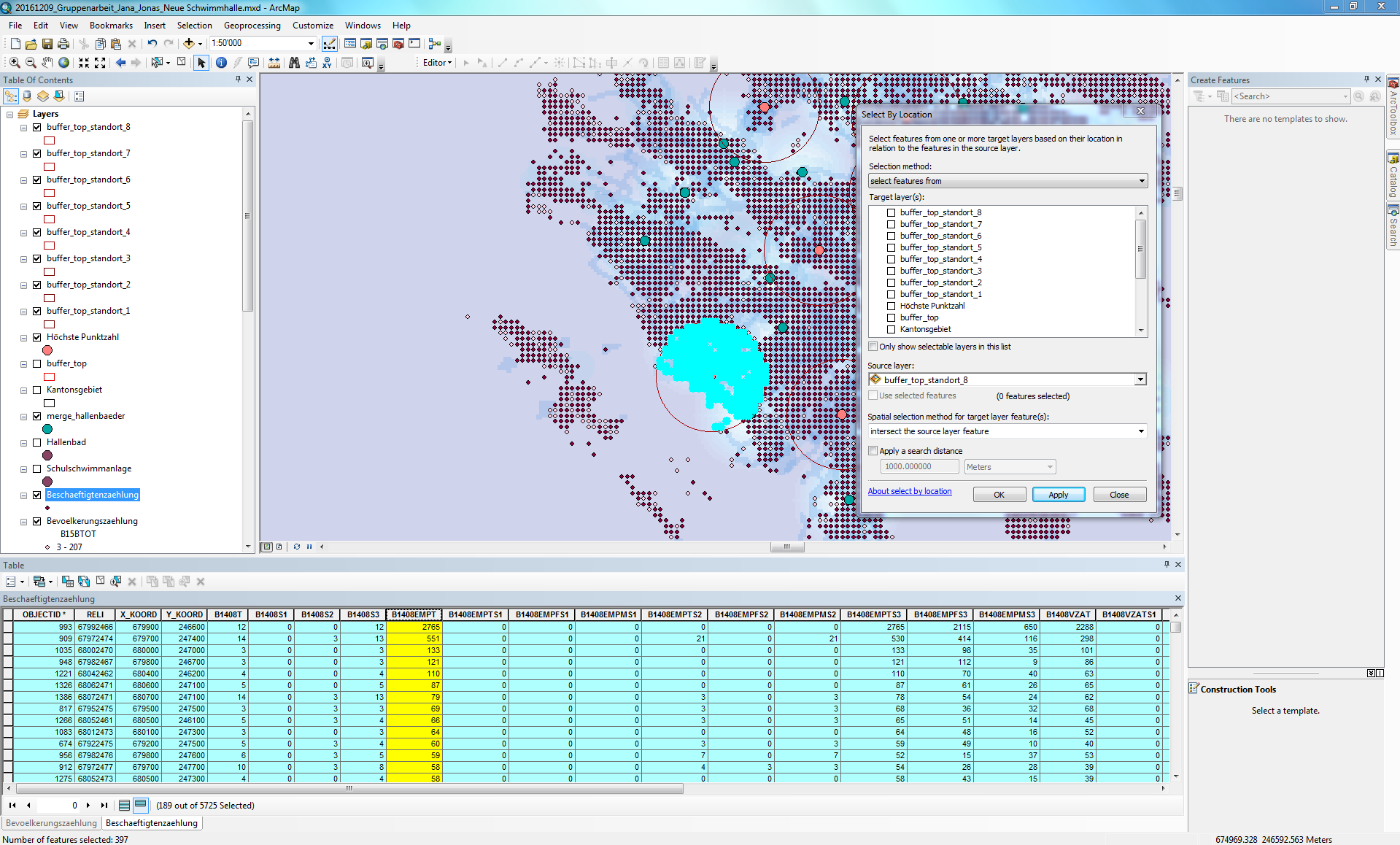This screenshot has width=1400, height=845.
Task: Click the Apply button
Action: 1058,495
